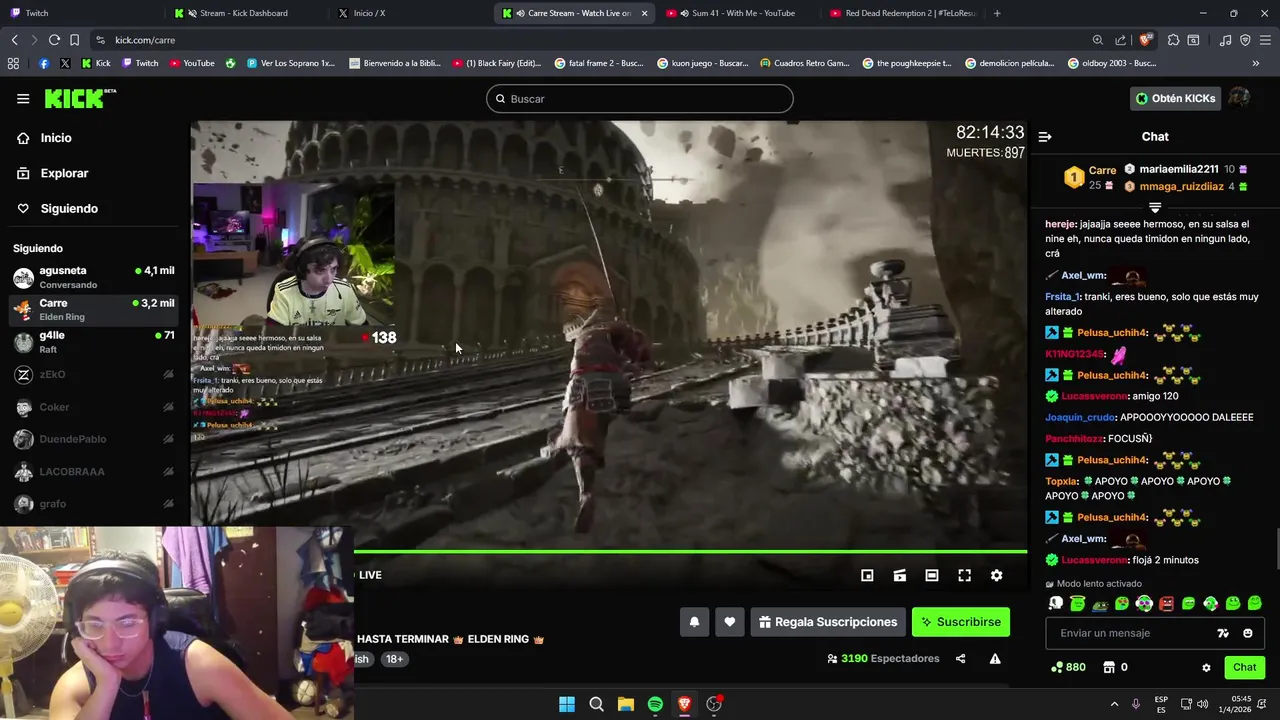Viewport: 1280px width, 720px height.
Task: Switch to theater mode
Action: 932,575
